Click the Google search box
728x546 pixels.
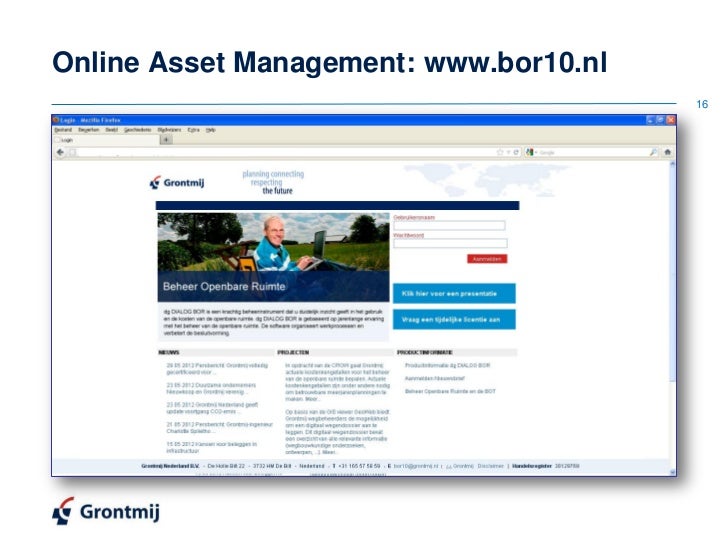[x=594, y=152]
